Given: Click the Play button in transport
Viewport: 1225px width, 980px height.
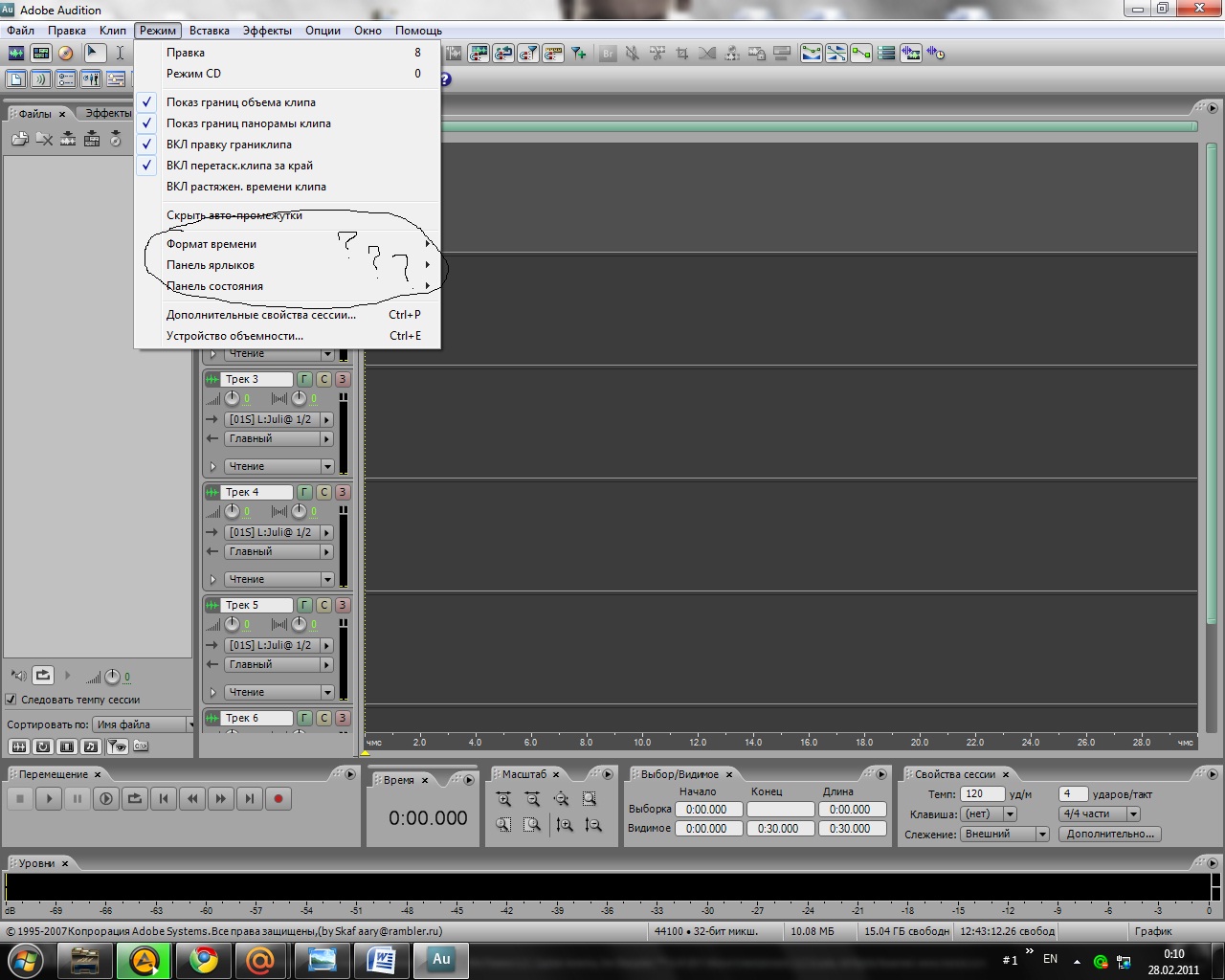Looking at the screenshot, I should pos(49,799).
